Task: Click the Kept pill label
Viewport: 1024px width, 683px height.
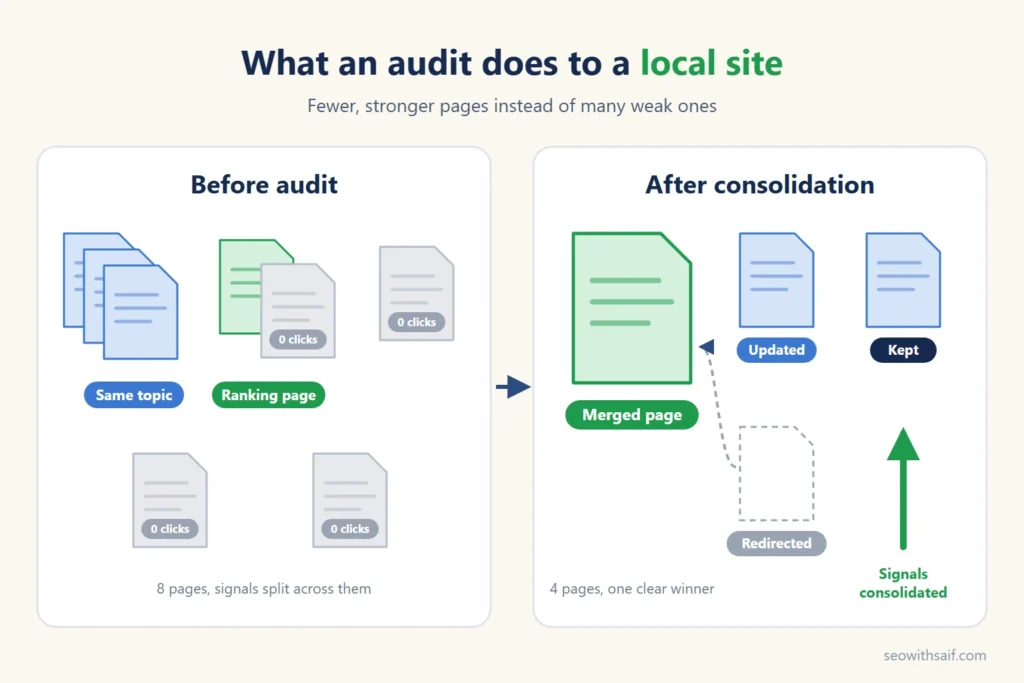Action: pos(903,350)
